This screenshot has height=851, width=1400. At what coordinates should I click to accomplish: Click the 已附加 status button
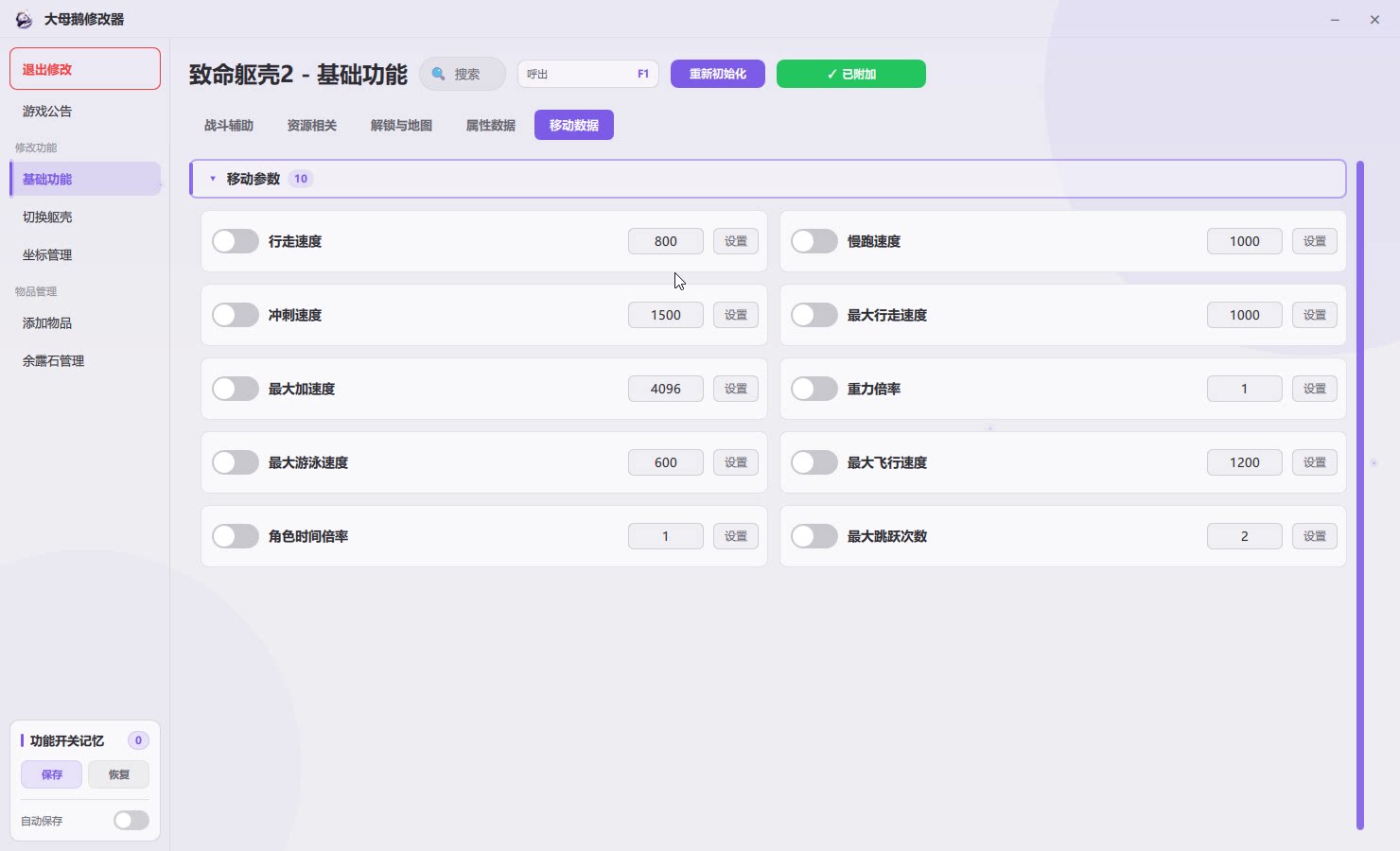point(851,74)
